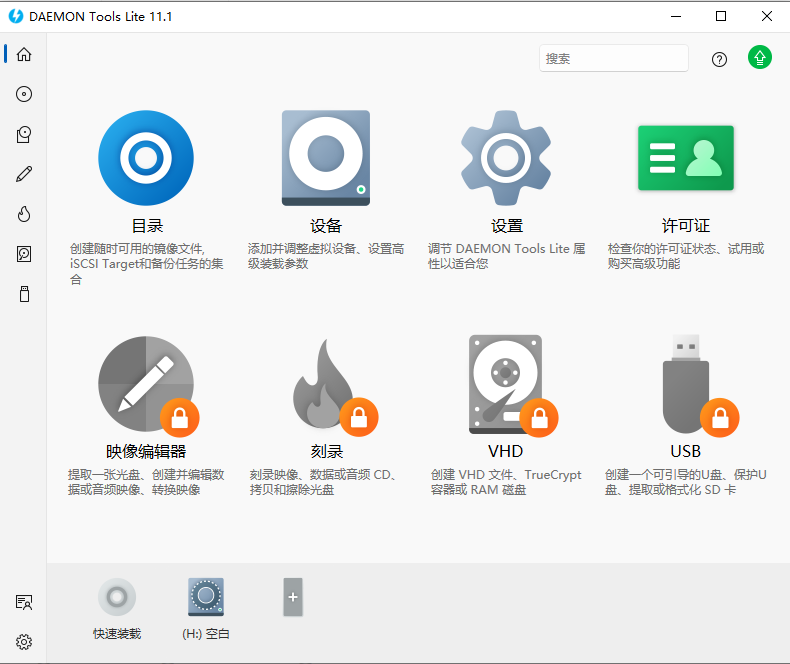This screenshot has width=790, height=664.
Task: Minimize the DAEMON Tools Lite window
Action: coord(676,16)
